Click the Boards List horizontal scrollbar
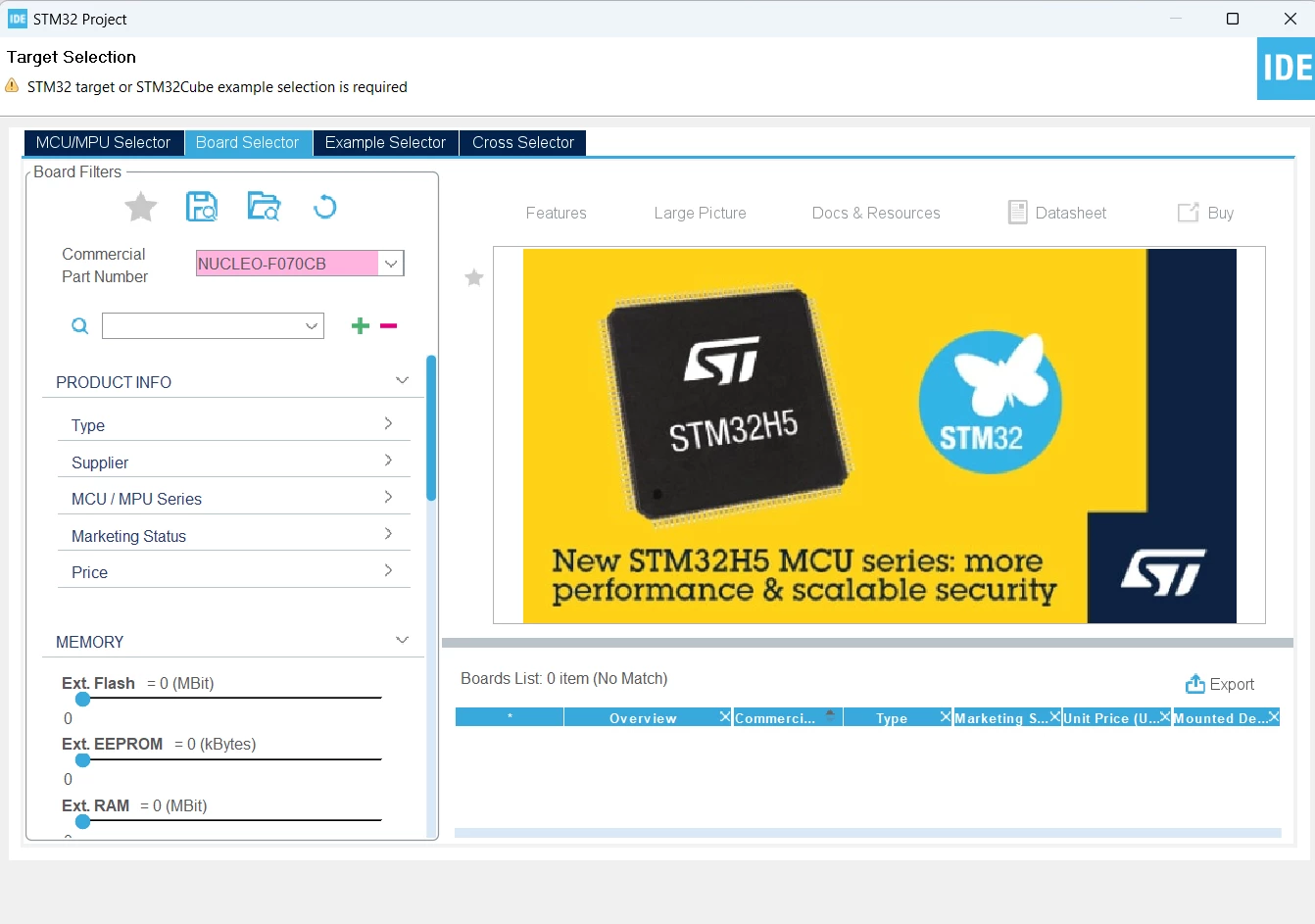 (867, 833)
